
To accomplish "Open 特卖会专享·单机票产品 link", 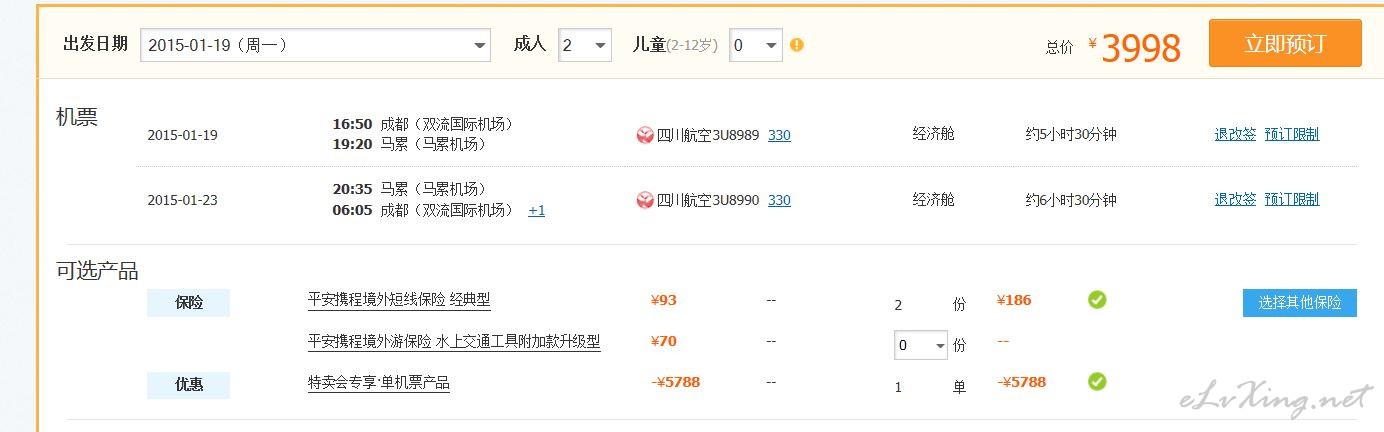I will click(x=379, y=382).
